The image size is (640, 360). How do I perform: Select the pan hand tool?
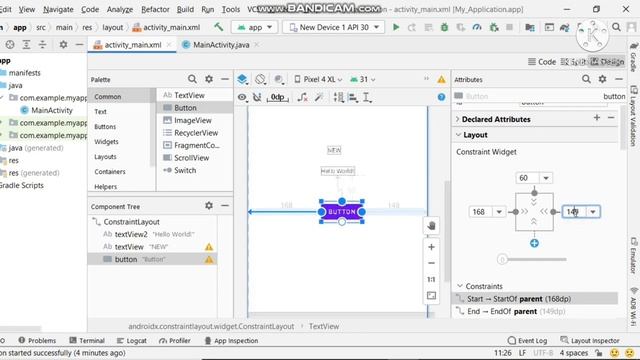(431, 226)
